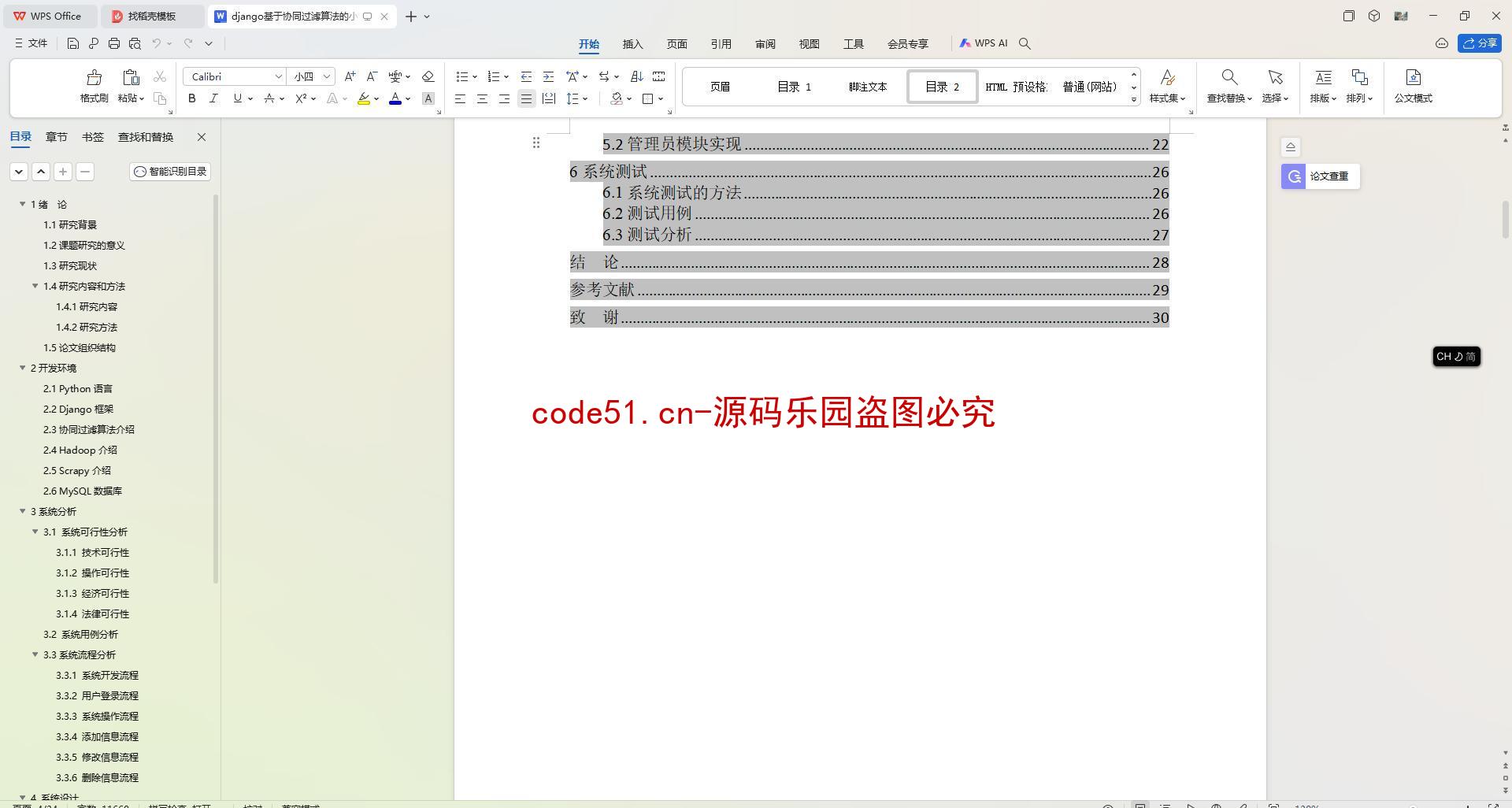The width and height of the screenshot is (1512, 808).
Task: Open the Customize Quick Access Toolbar dropdown
Action: 209,43
